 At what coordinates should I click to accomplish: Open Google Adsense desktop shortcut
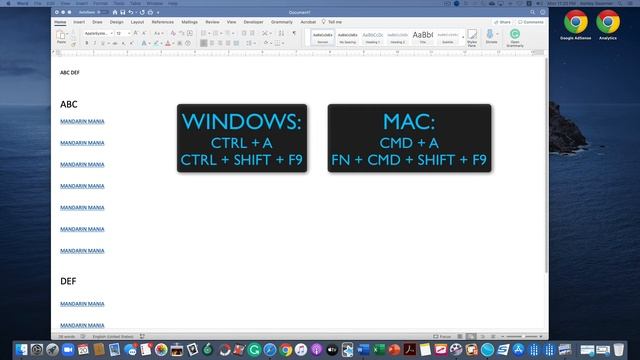576,24
